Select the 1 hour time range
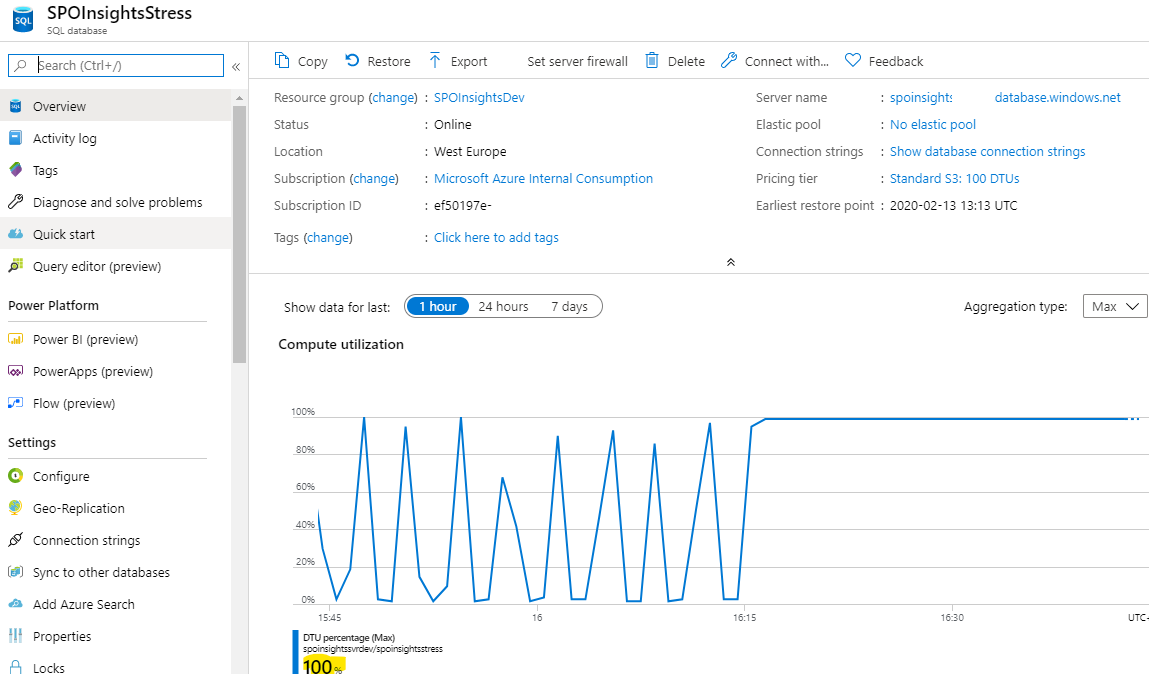This screenshot has width=1149, height=679. coord(437,306)
